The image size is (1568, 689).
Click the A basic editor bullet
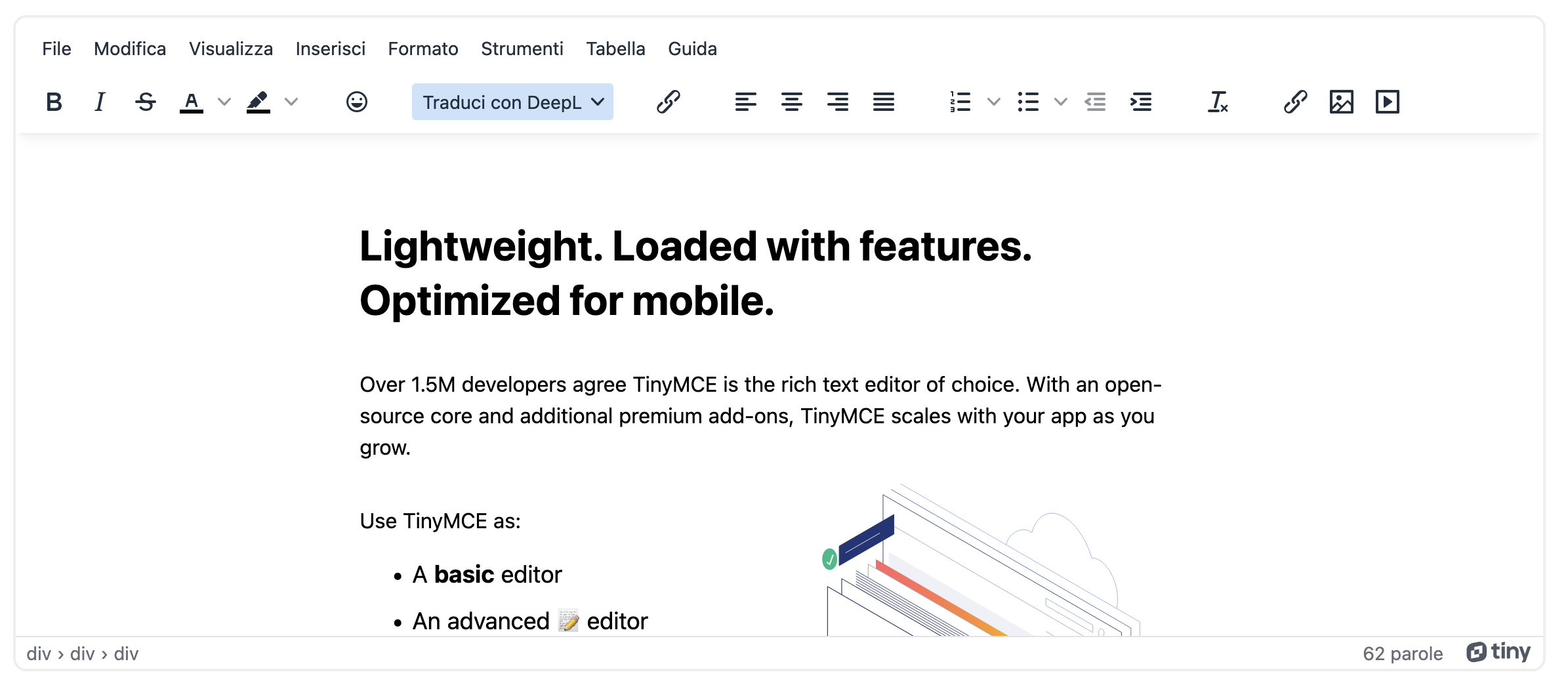487,575
